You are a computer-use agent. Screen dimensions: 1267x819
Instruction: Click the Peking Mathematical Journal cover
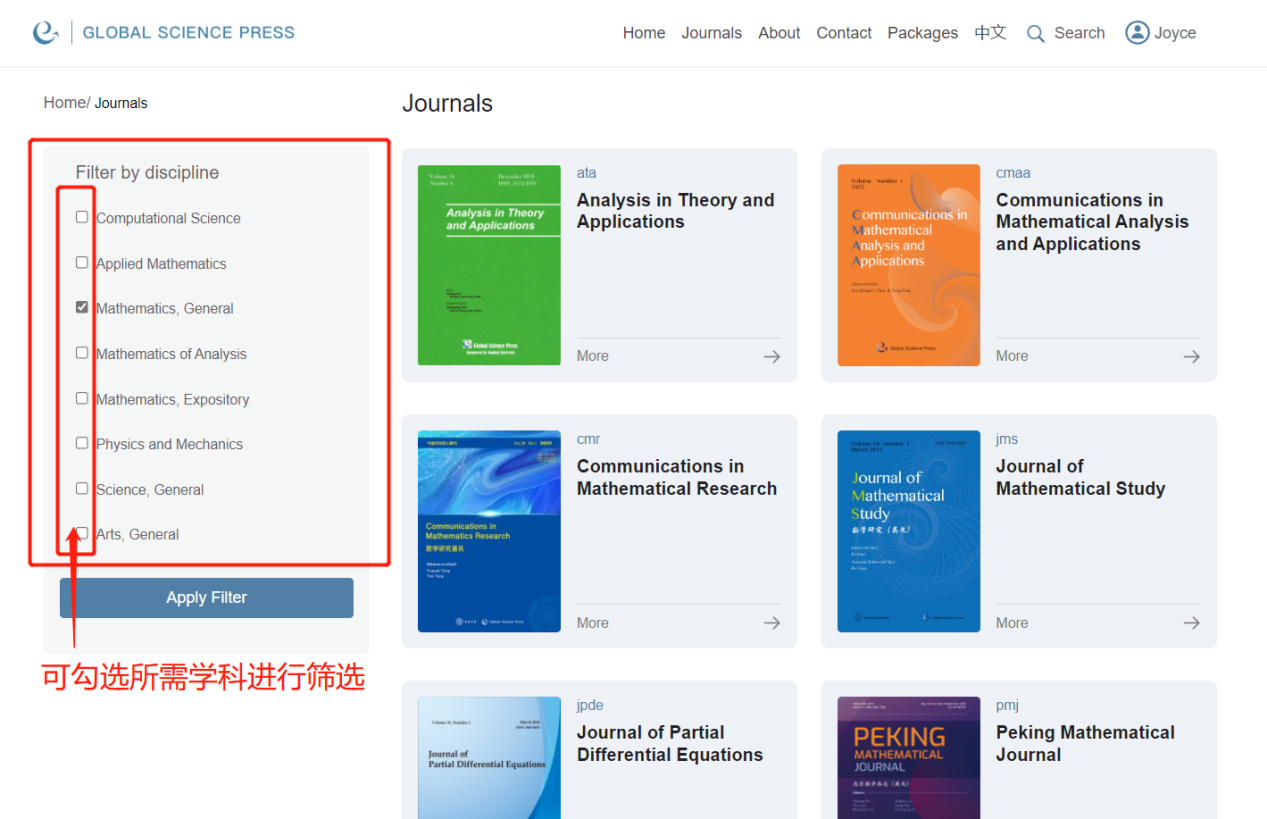pyautogui.click(x=909, y=758)
